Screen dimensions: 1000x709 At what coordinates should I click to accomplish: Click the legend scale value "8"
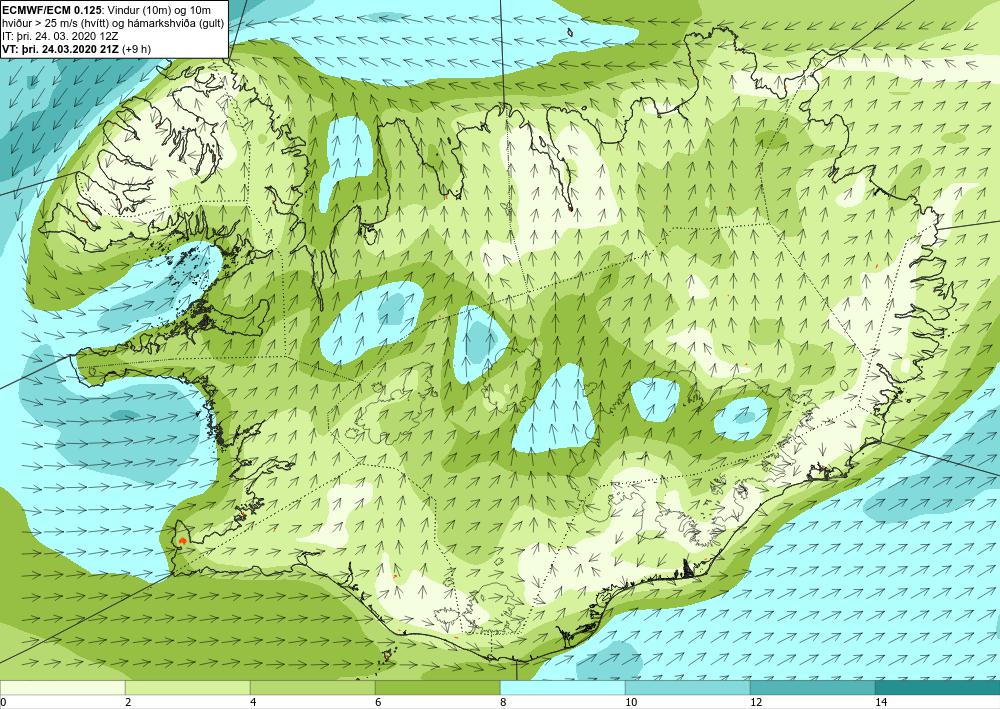point(503,702)
